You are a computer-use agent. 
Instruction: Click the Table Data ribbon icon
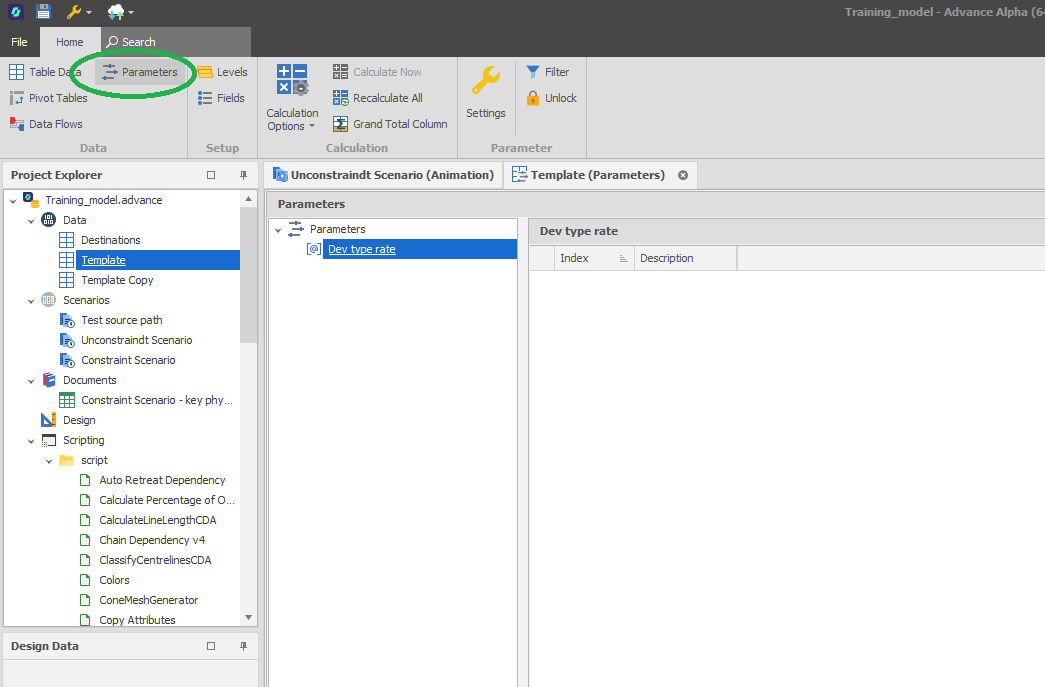click(x=17, y=72)
